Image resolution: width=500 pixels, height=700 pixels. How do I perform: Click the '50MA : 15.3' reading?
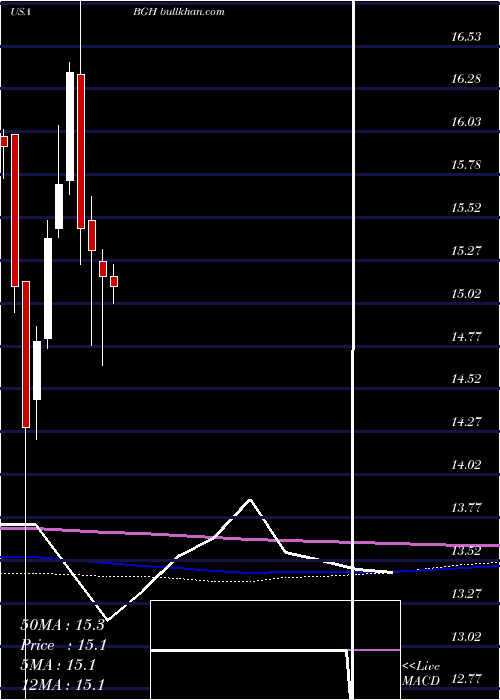[x=62, y=625]
